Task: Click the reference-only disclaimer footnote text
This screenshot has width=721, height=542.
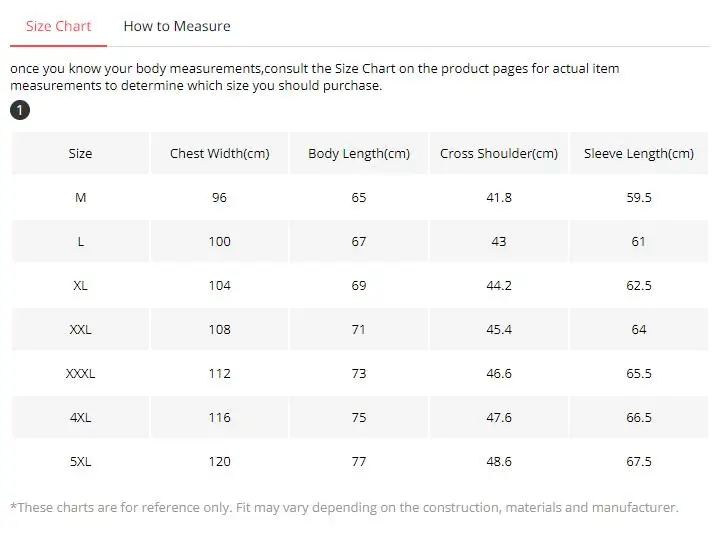Action: [344, 508]
